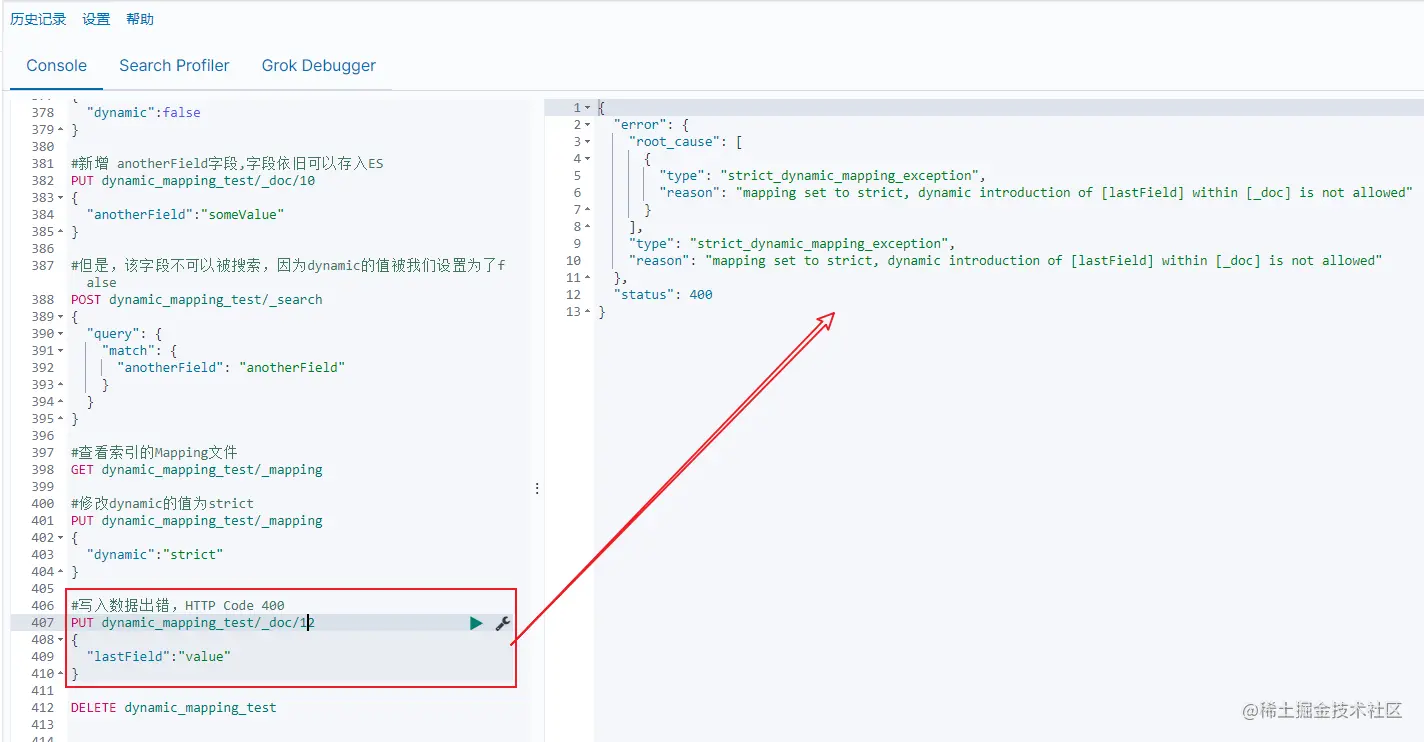Click the "dynamic":false line

pos(144,113)
